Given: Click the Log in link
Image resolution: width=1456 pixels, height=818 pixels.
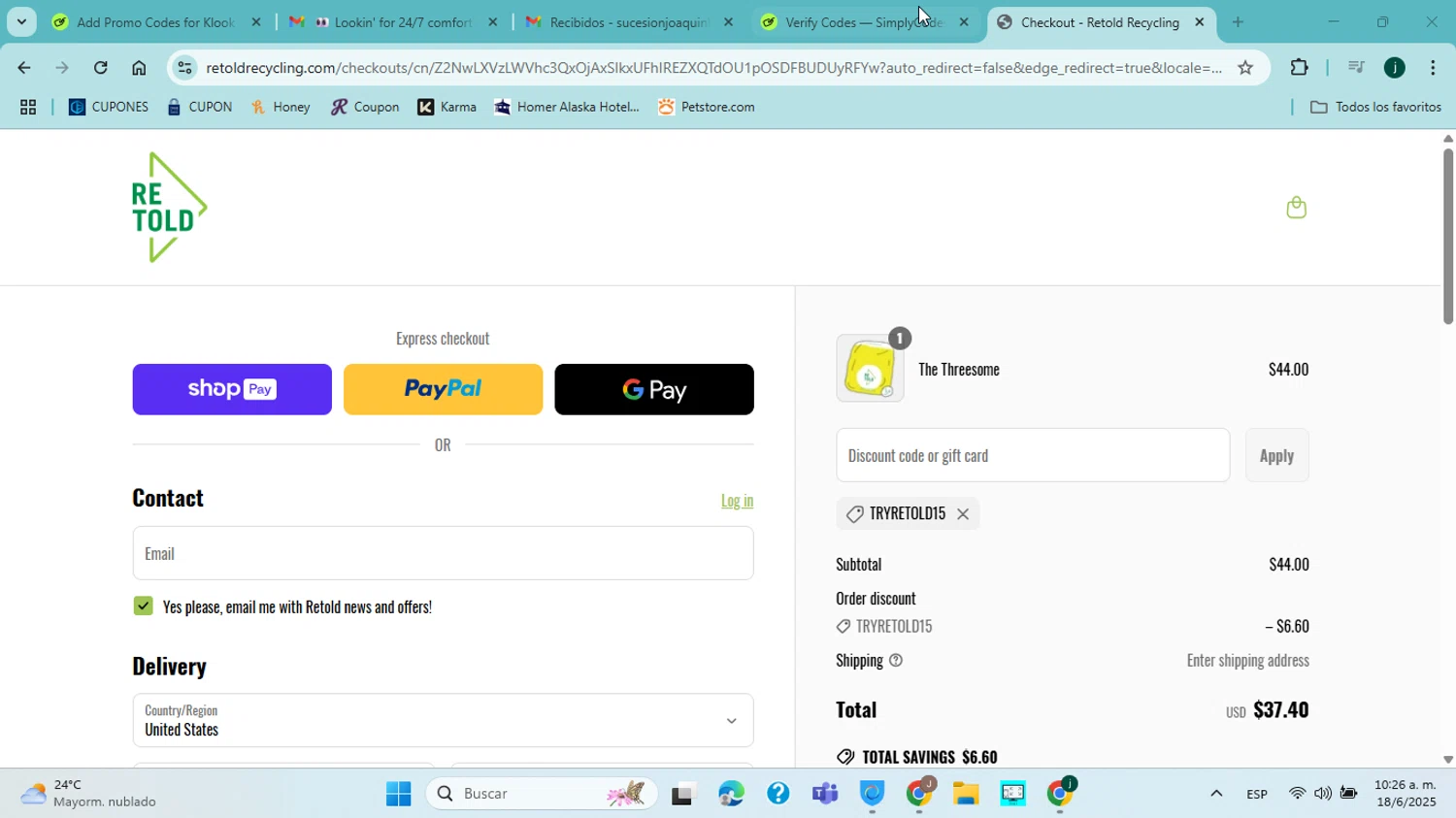Looking at the screenshot, I should (737, 501).
